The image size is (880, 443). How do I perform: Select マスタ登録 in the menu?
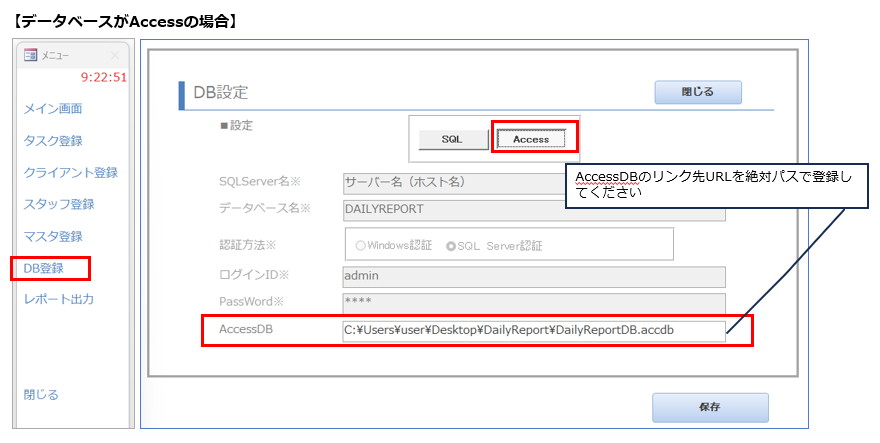(53, 236)
